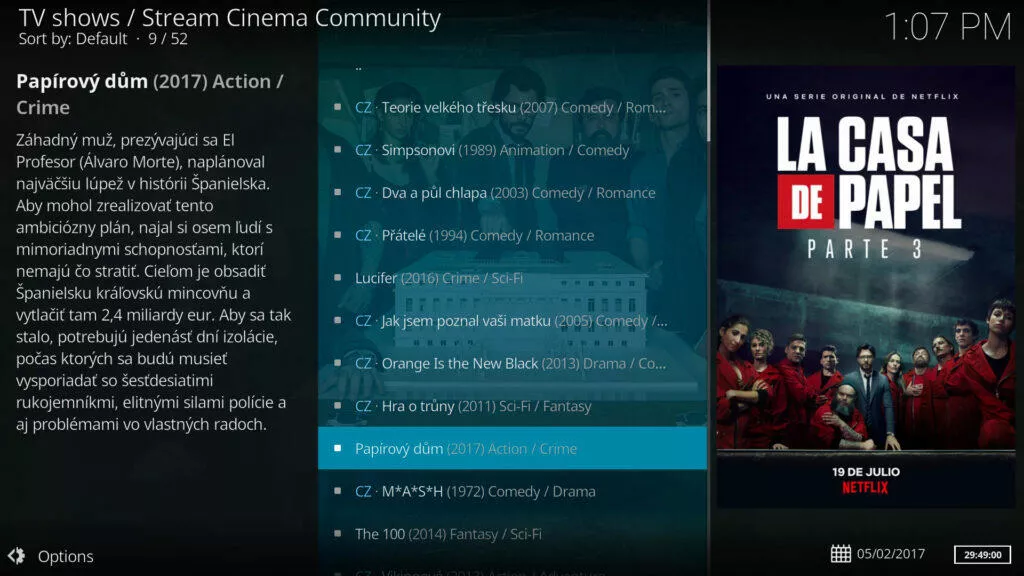Click the bullet icon beside highlighted Papírový dům
1024x576 pixels.
tap(338, 448)
